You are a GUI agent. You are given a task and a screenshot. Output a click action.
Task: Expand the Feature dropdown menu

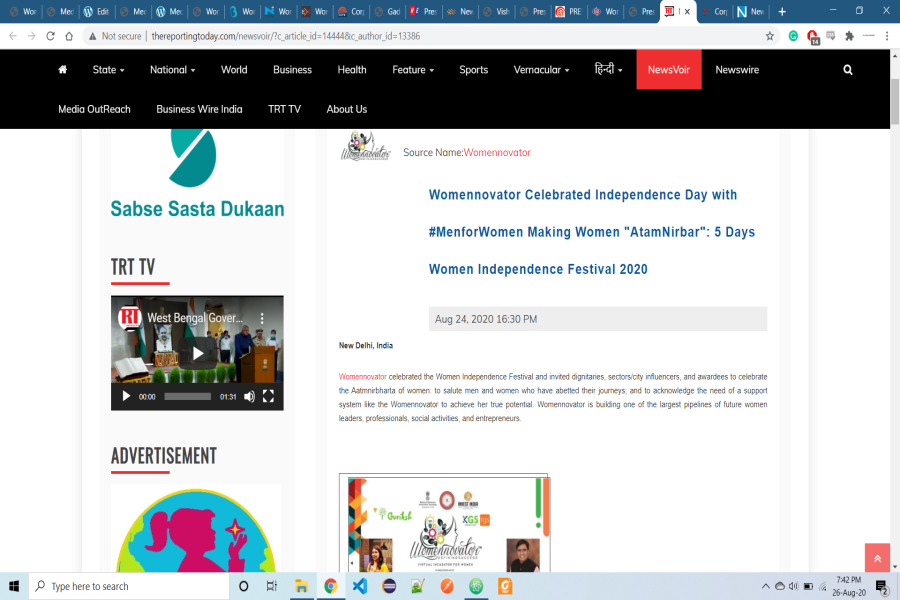[413, 70]
